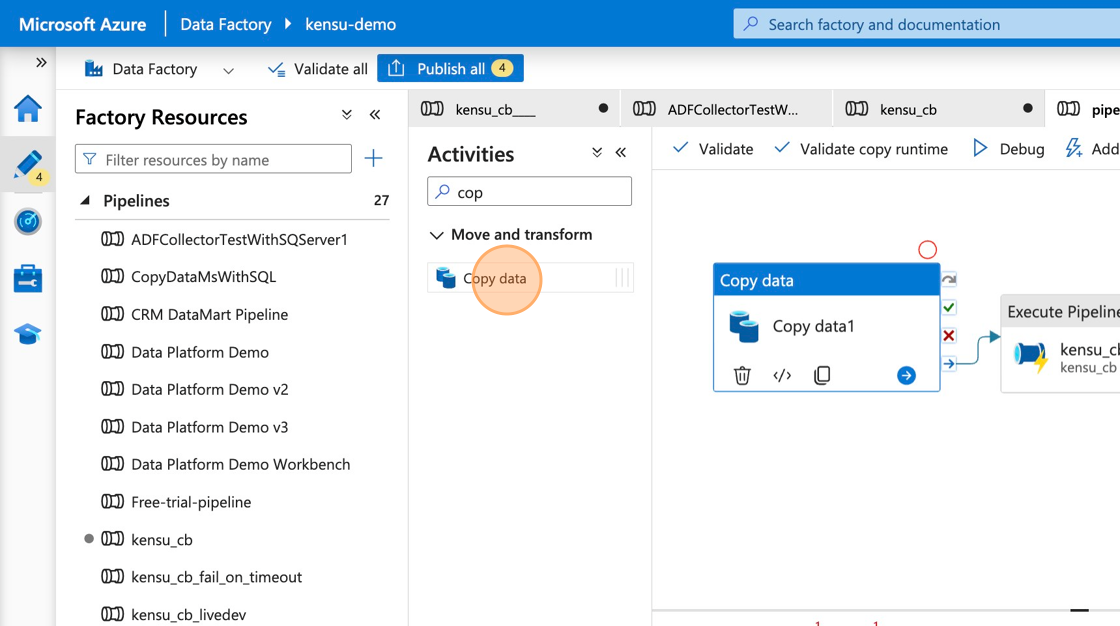Click the Activities search box containing cop
This screenshot has height=626, width=1120.
click(x=529, y=192)
